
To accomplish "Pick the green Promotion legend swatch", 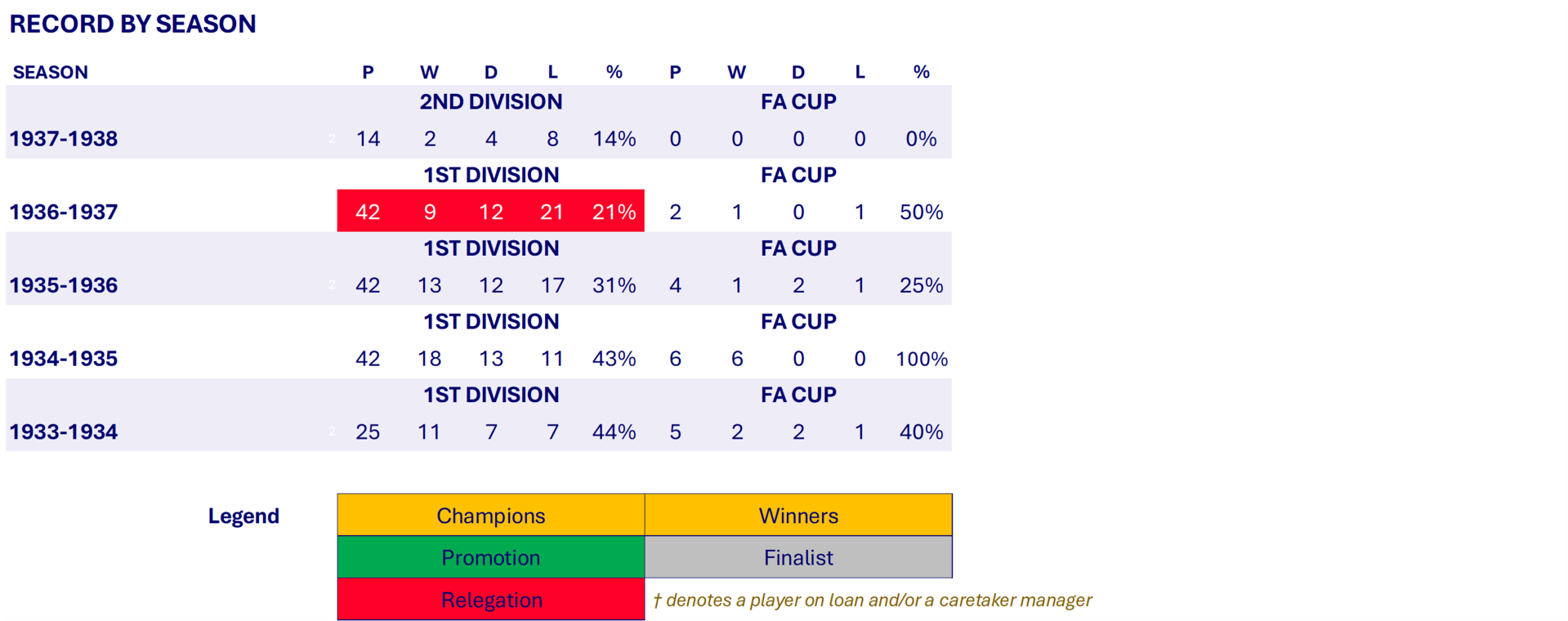I will click(490, 558).
